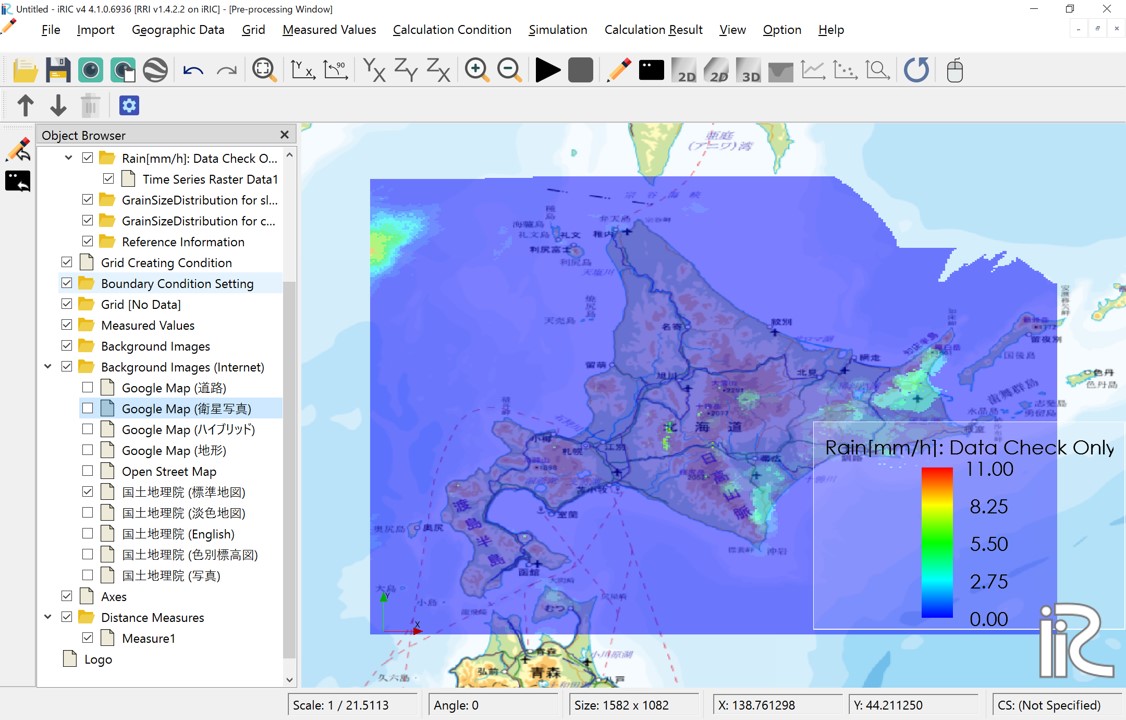
Task: Undo the last action
Action: pyautogui.click(x=193, y=70)
